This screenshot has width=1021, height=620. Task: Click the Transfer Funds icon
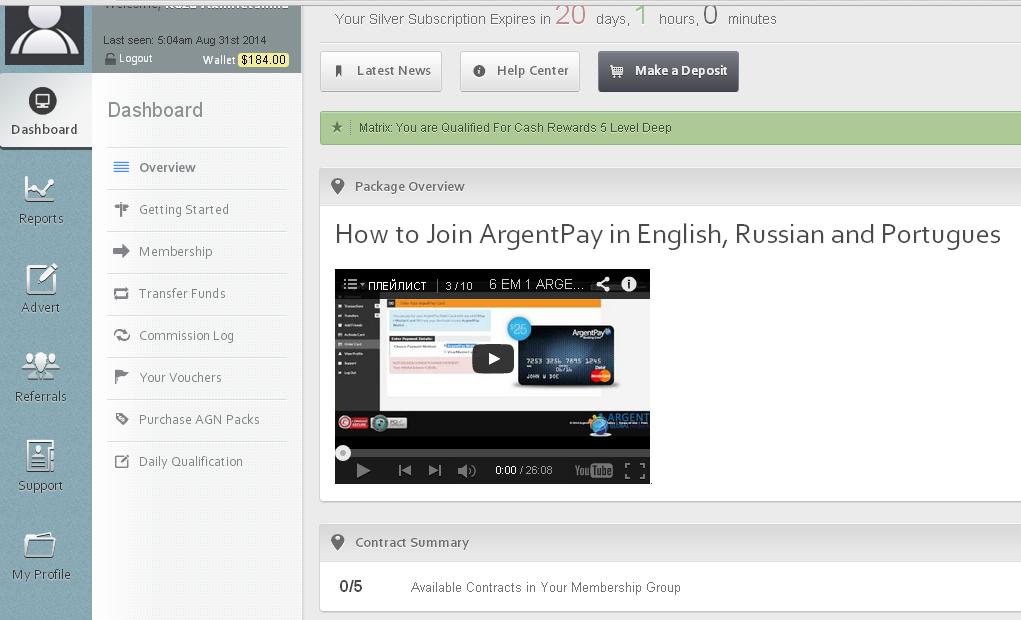click(121, 293)
